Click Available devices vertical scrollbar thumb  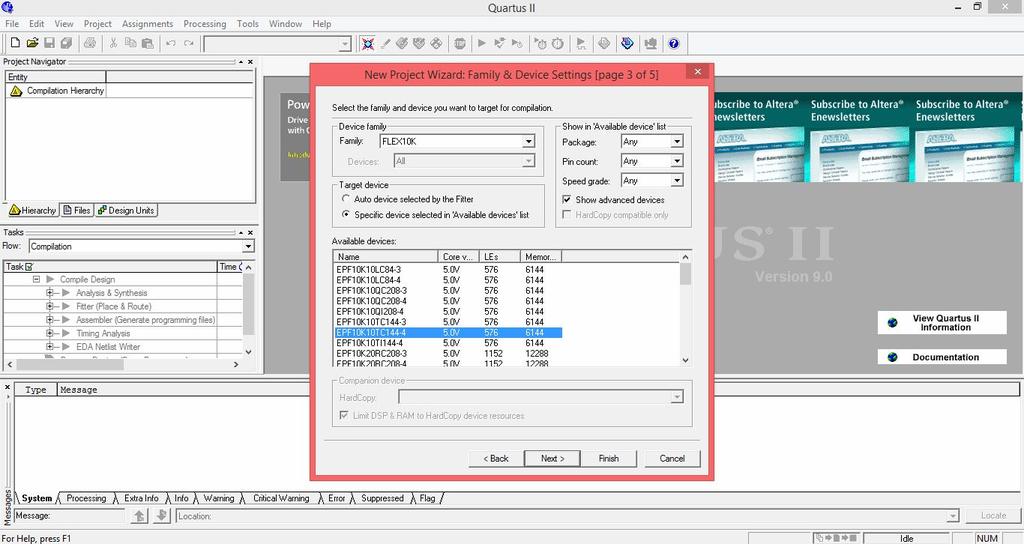pyautogui.click(x=685, y=274)
